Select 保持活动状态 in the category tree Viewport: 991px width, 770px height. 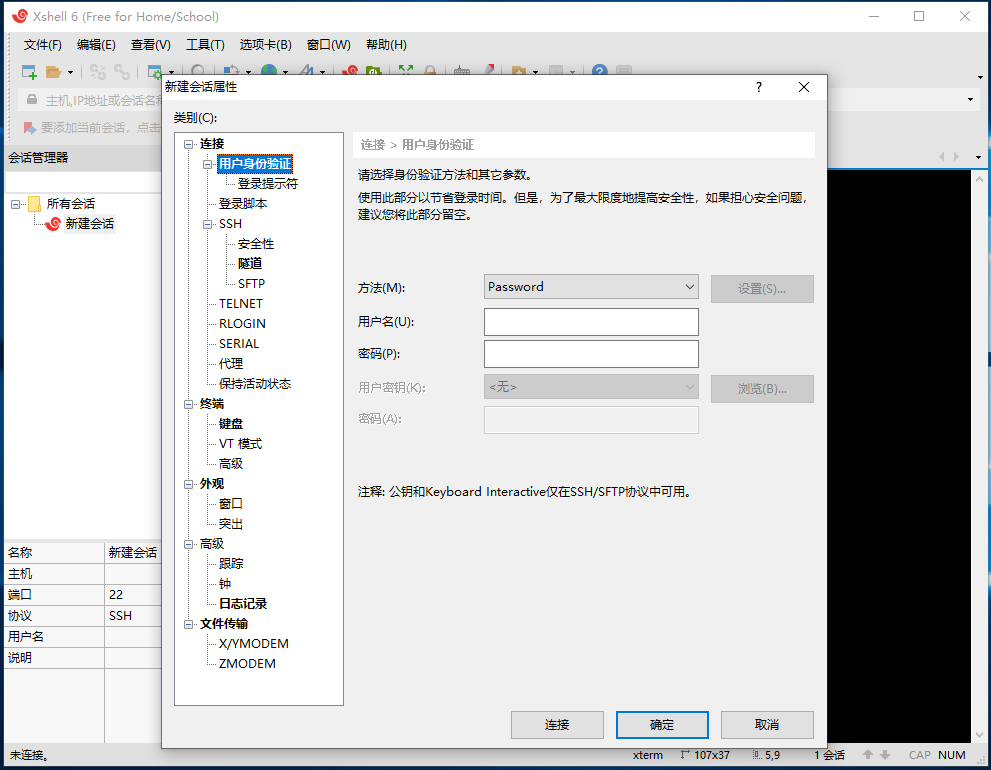click(x=255, y=384)
